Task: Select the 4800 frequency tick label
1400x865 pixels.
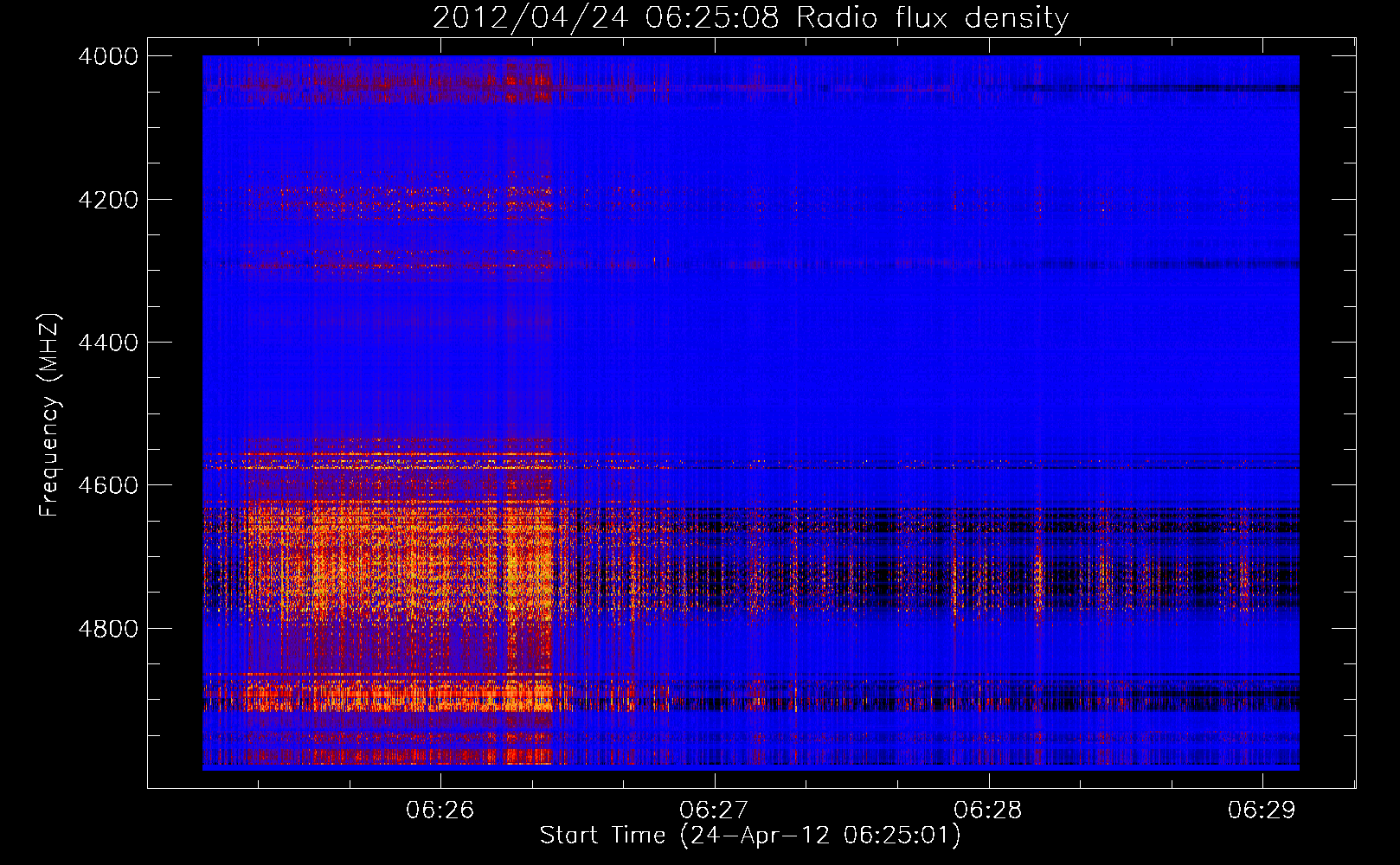Action: click(108, 629)
